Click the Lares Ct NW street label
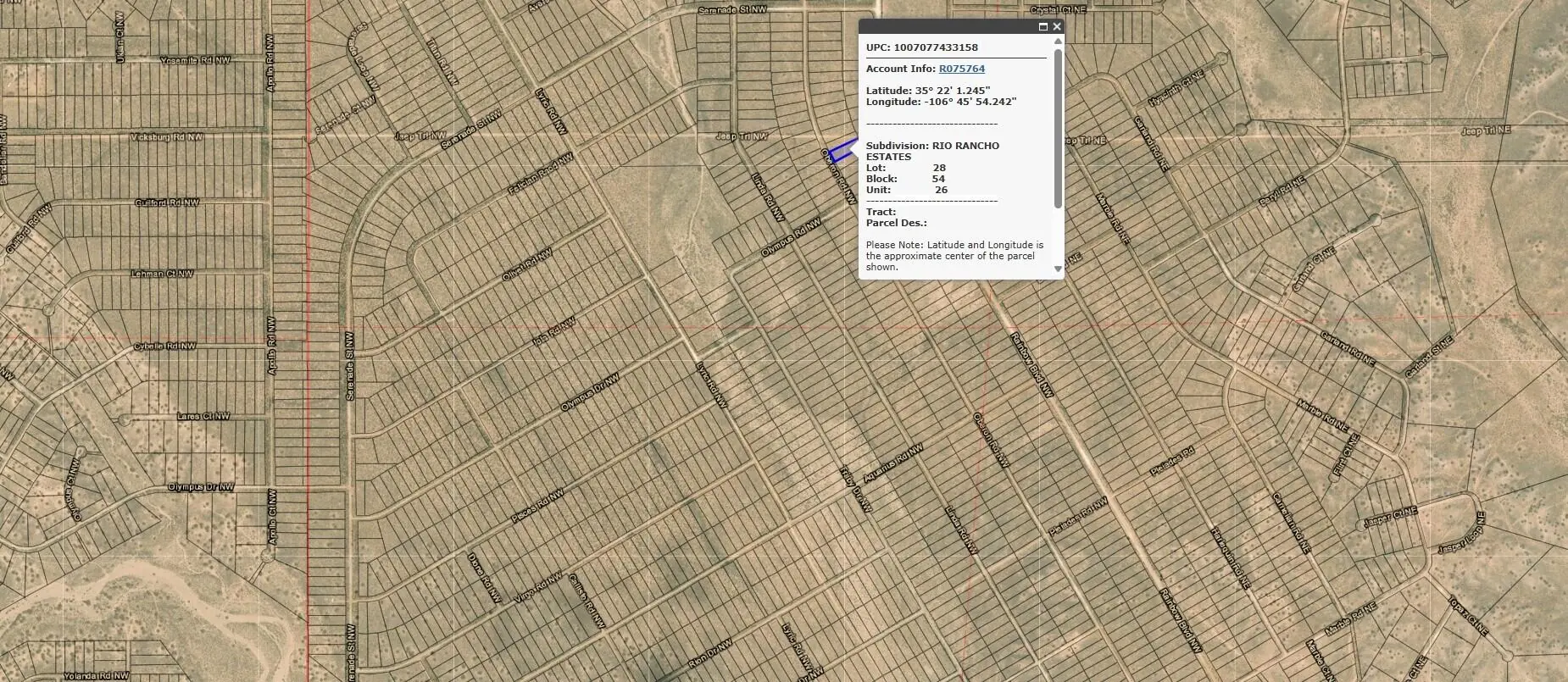 [x=203, y=416]
